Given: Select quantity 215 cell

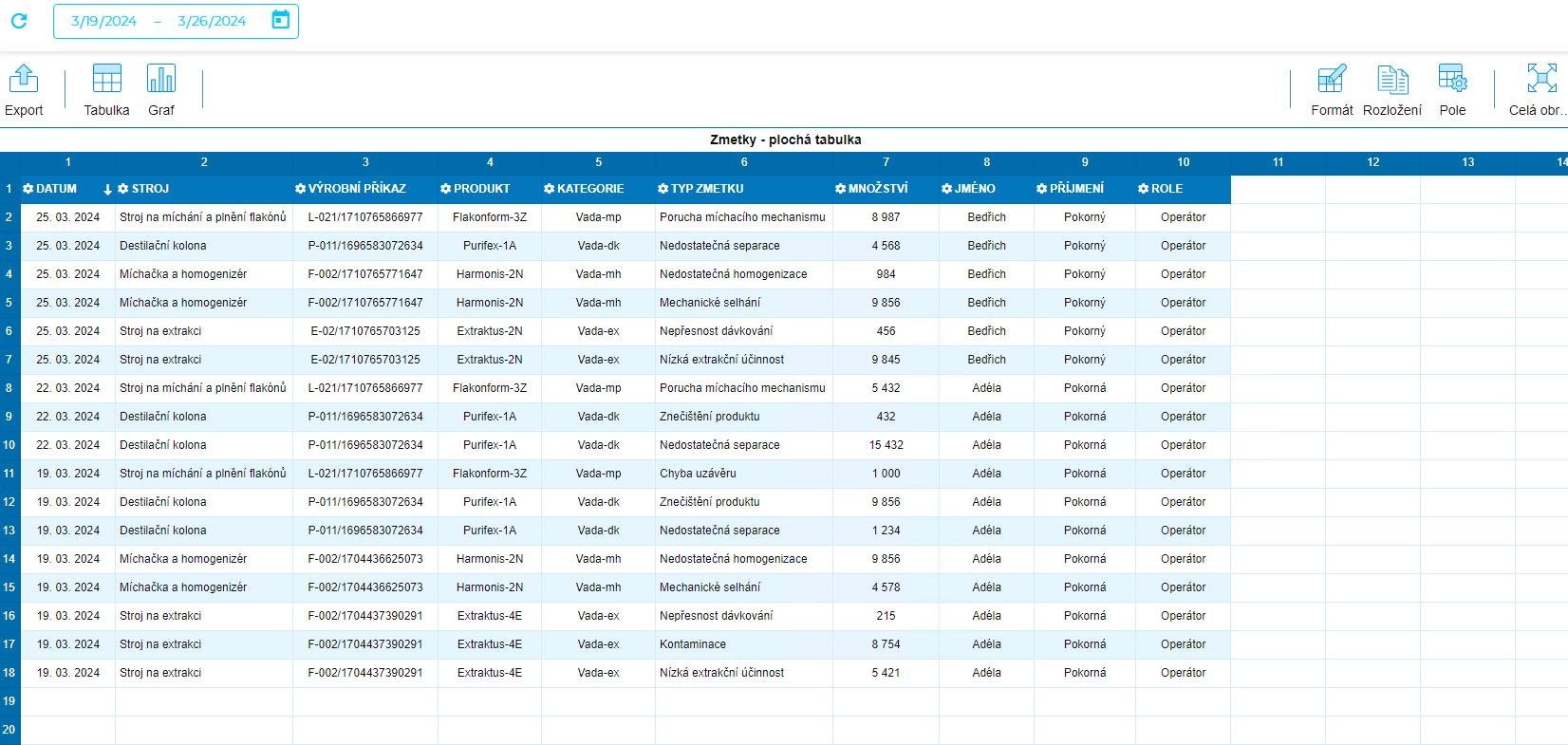Looking at the screenshot, I should 886,616.
